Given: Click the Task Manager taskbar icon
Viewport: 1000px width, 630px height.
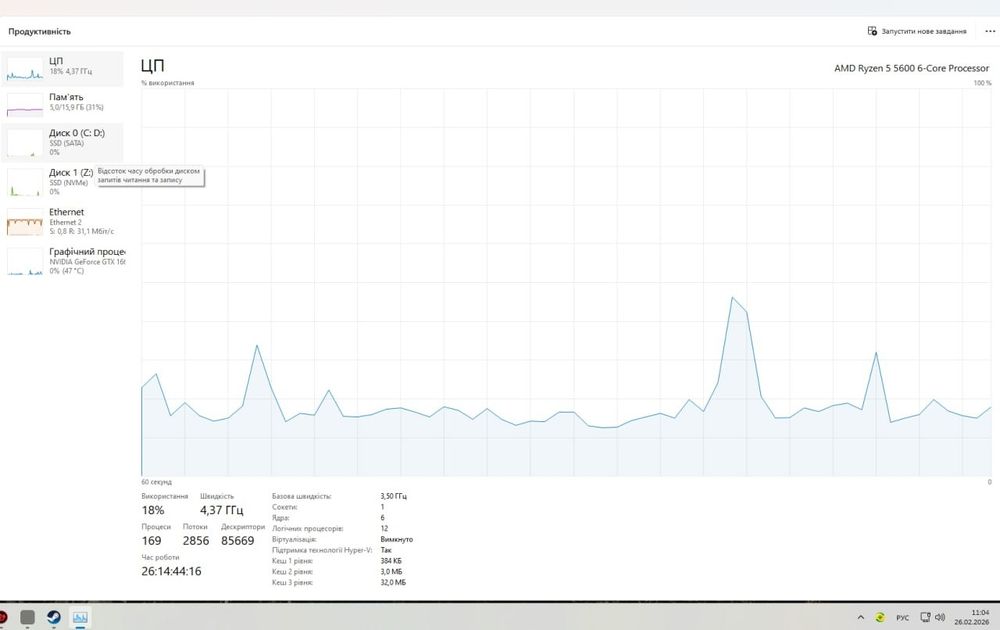Looking at the screenshot, I should (80, 617).
